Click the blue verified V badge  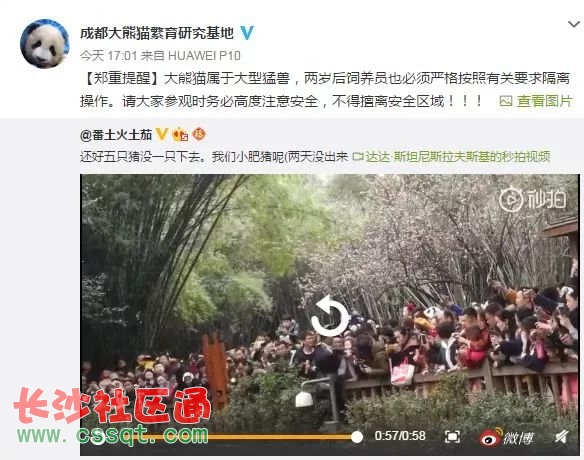(247, 33)
